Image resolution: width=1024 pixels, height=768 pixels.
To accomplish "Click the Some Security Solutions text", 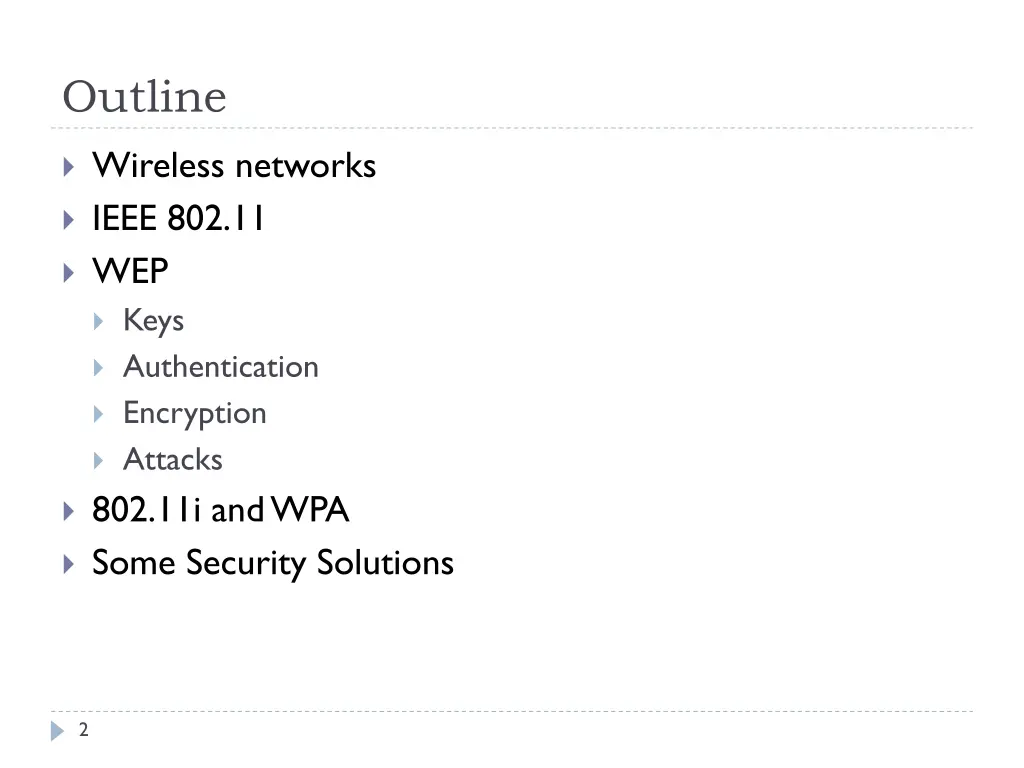I will (x=273, y=563).
